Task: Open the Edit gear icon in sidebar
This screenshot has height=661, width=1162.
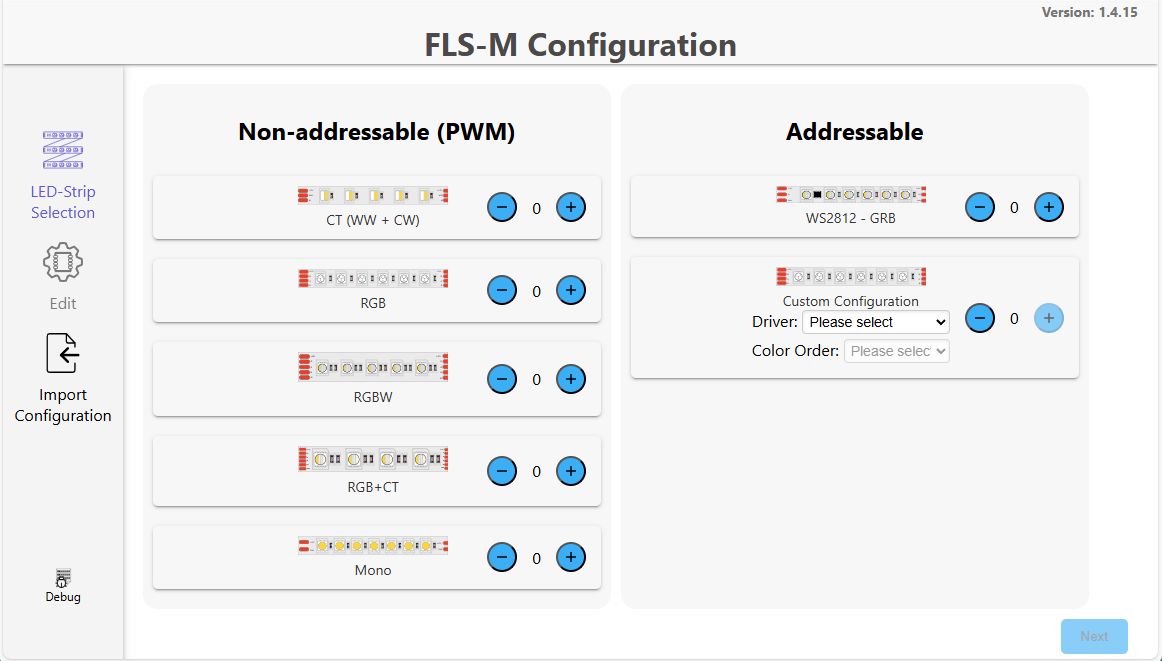Action: (62, 261)
